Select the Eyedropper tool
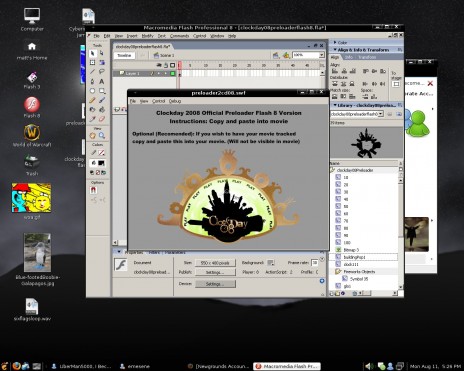The width and height of the screenshot is (464, 371). coord(93,119)
